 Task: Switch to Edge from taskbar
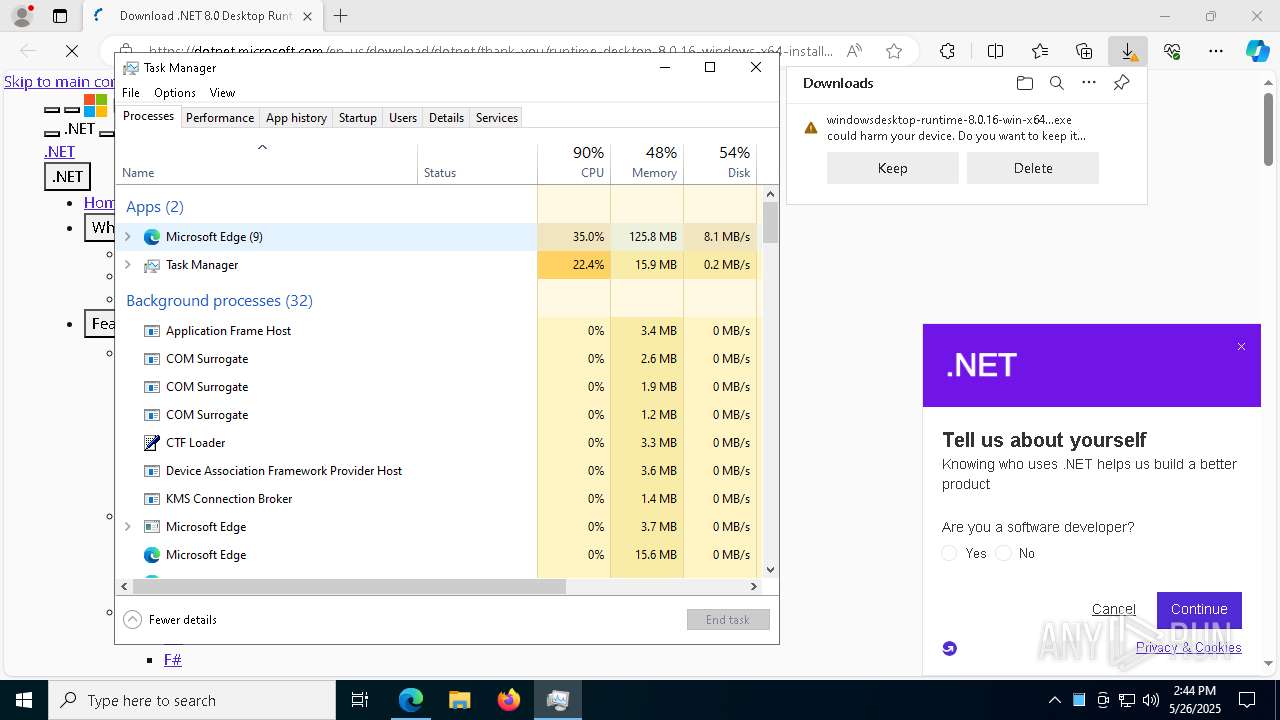click(411, 700)
